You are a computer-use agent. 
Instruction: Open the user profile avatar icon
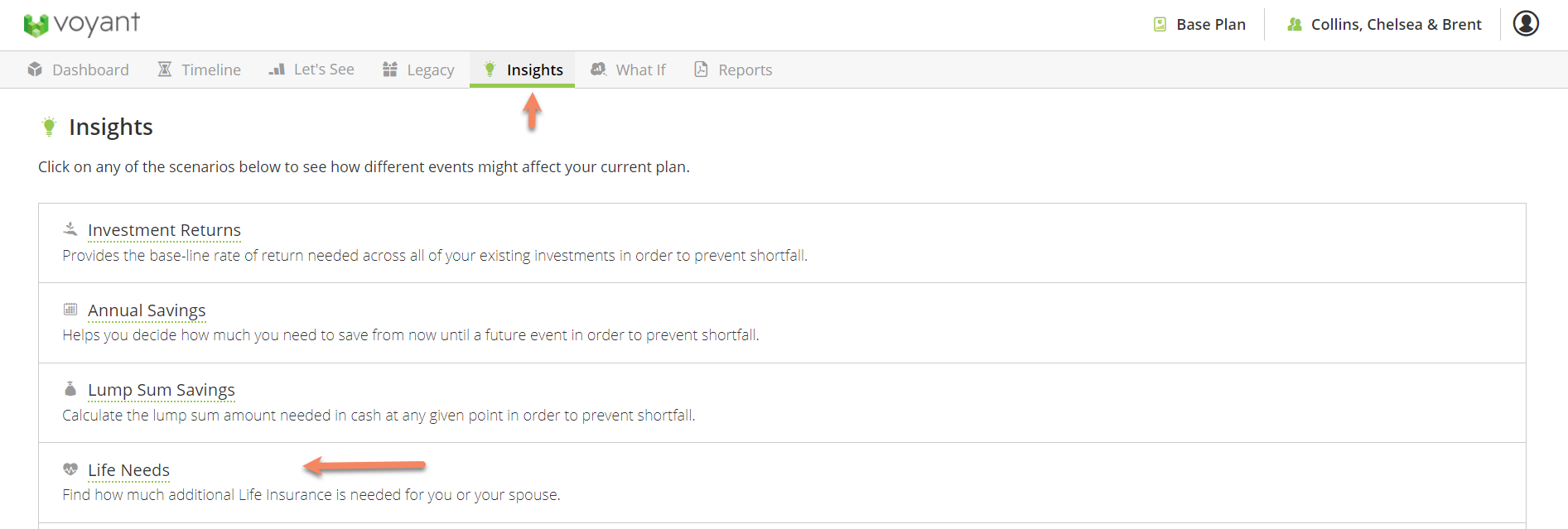point(1526,23)
